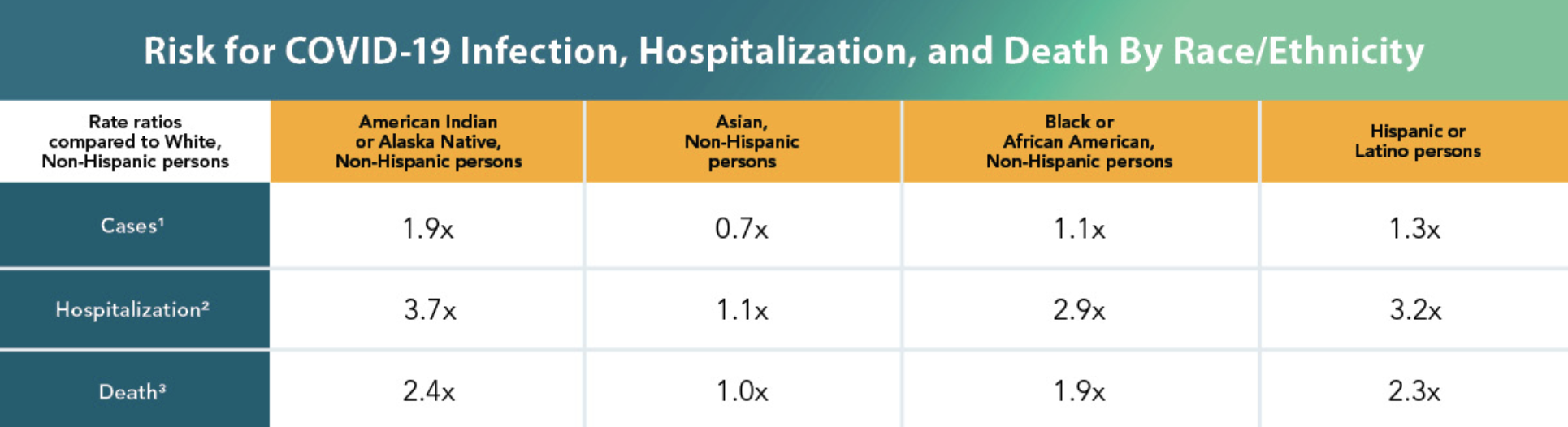1568x427 pixels.
Task: Click the Cases value for American Indian persons
Action: point(428,229)
